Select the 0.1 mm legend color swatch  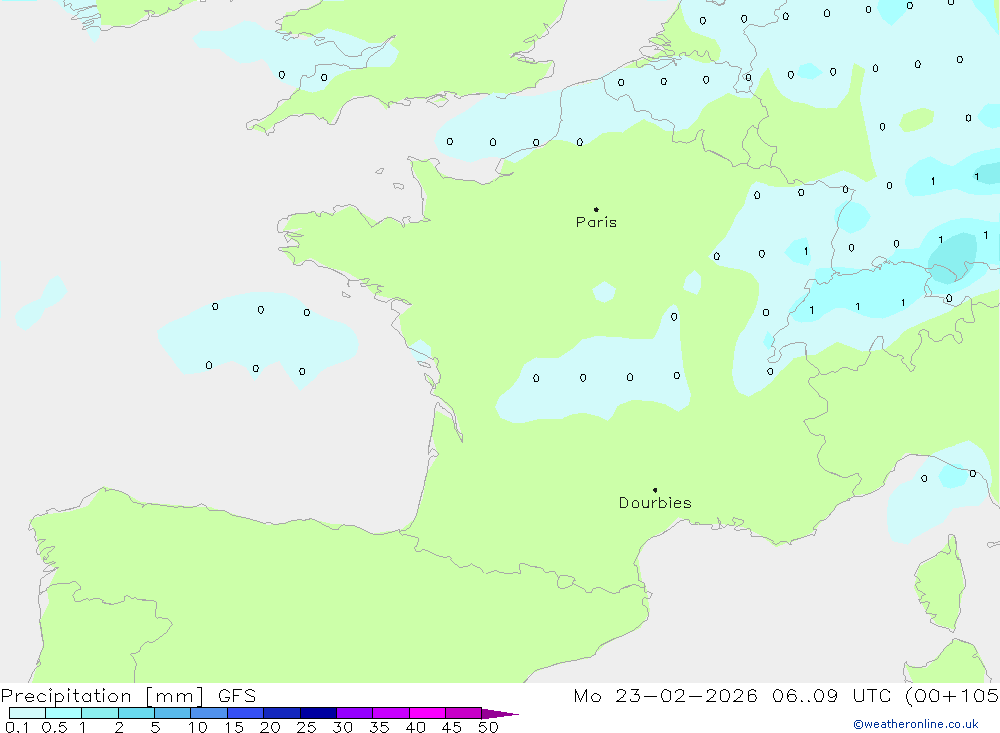click(27, 713)
